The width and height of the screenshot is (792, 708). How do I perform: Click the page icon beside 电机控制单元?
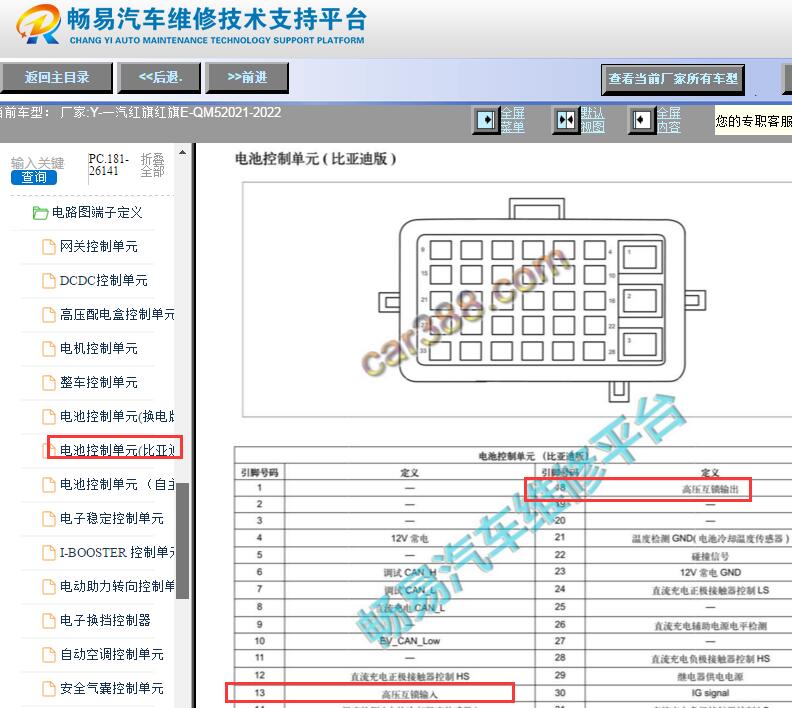coord(48,349)
